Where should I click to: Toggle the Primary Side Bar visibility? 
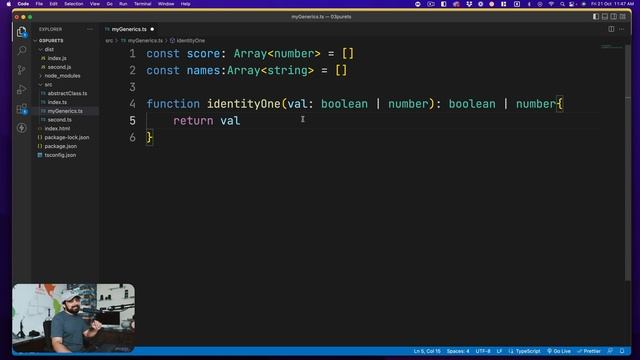pyautogui.click(x=596, y=17)
